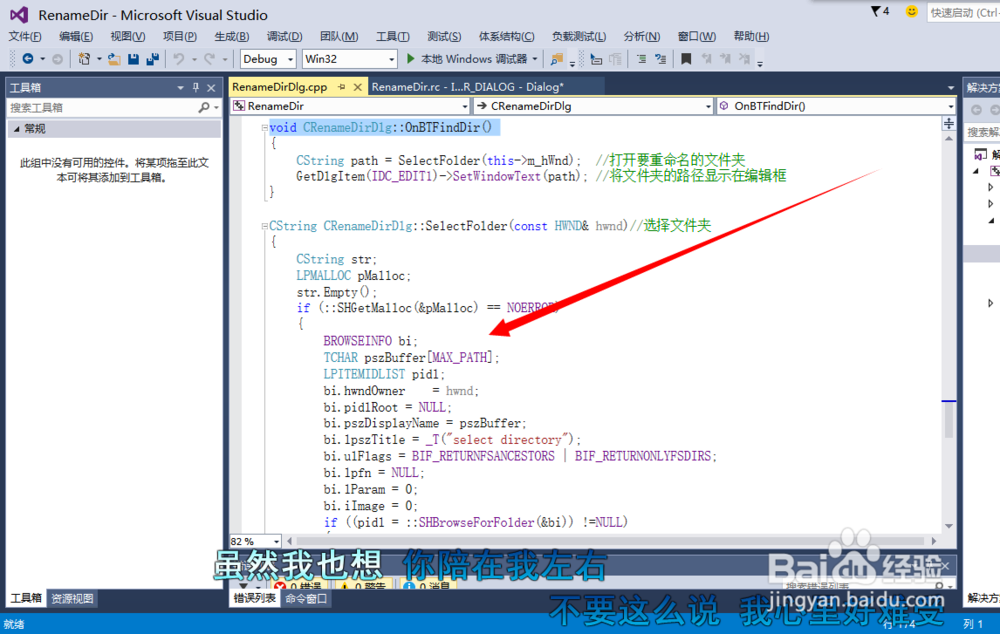This screenshot has width=1000, height=634.
Task: Close the RenameDirDlg.cpp tab
Action: pos(358,87)
